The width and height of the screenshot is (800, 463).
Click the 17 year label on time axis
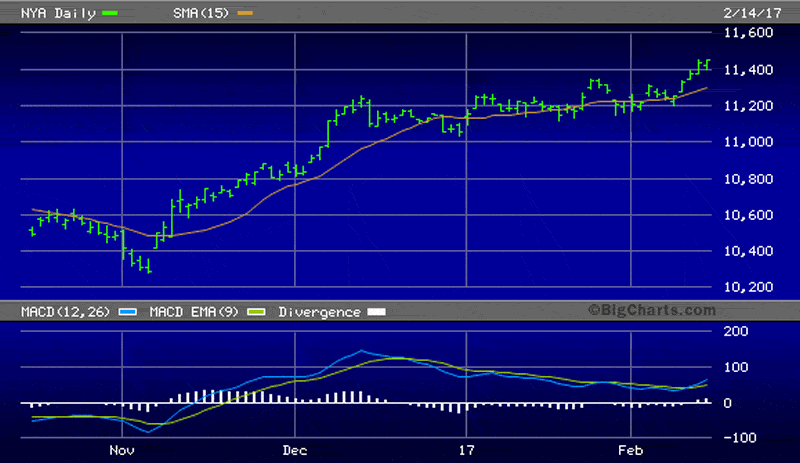pyautogui.click(x=466, y=450)
